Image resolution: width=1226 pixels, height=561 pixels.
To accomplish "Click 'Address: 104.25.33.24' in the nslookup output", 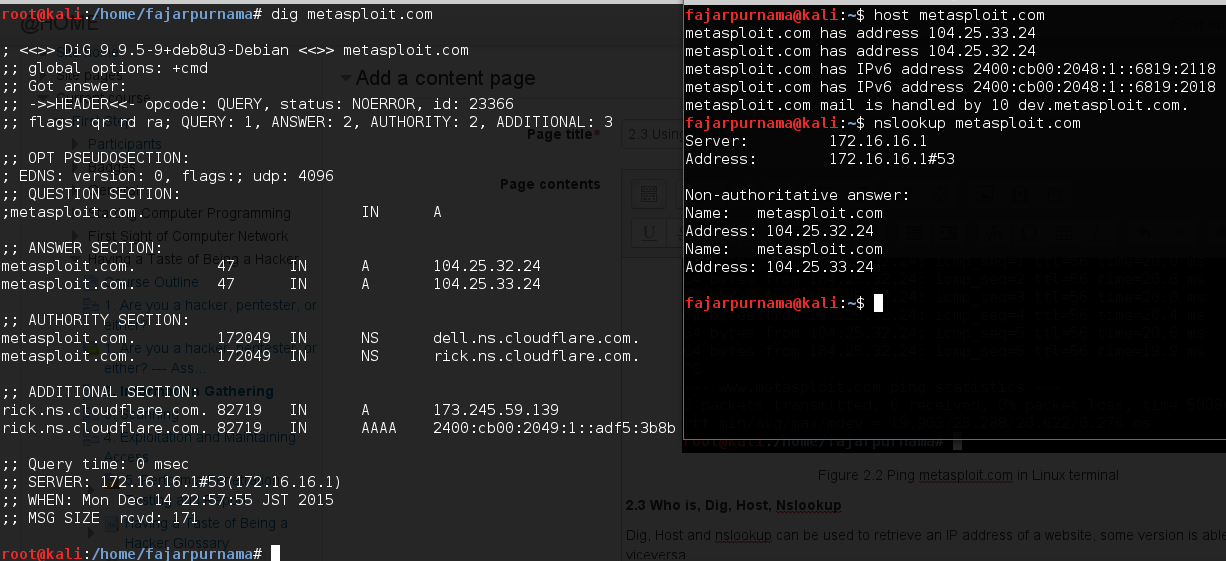I will click(779, 267).
